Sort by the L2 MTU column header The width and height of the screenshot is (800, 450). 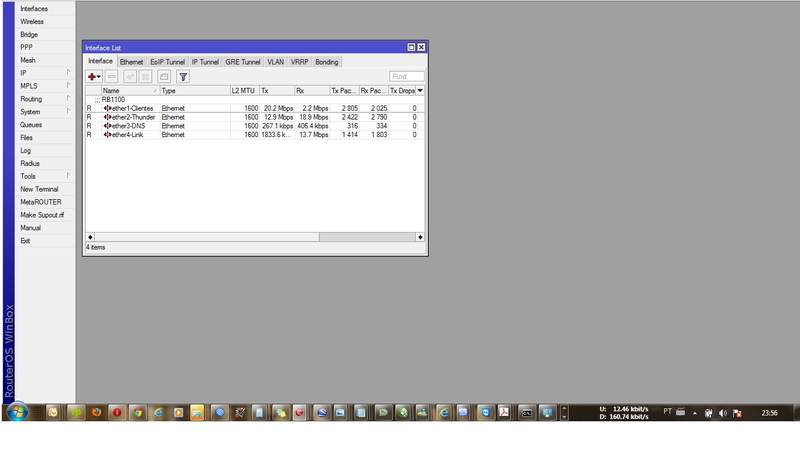click(245, 90)
